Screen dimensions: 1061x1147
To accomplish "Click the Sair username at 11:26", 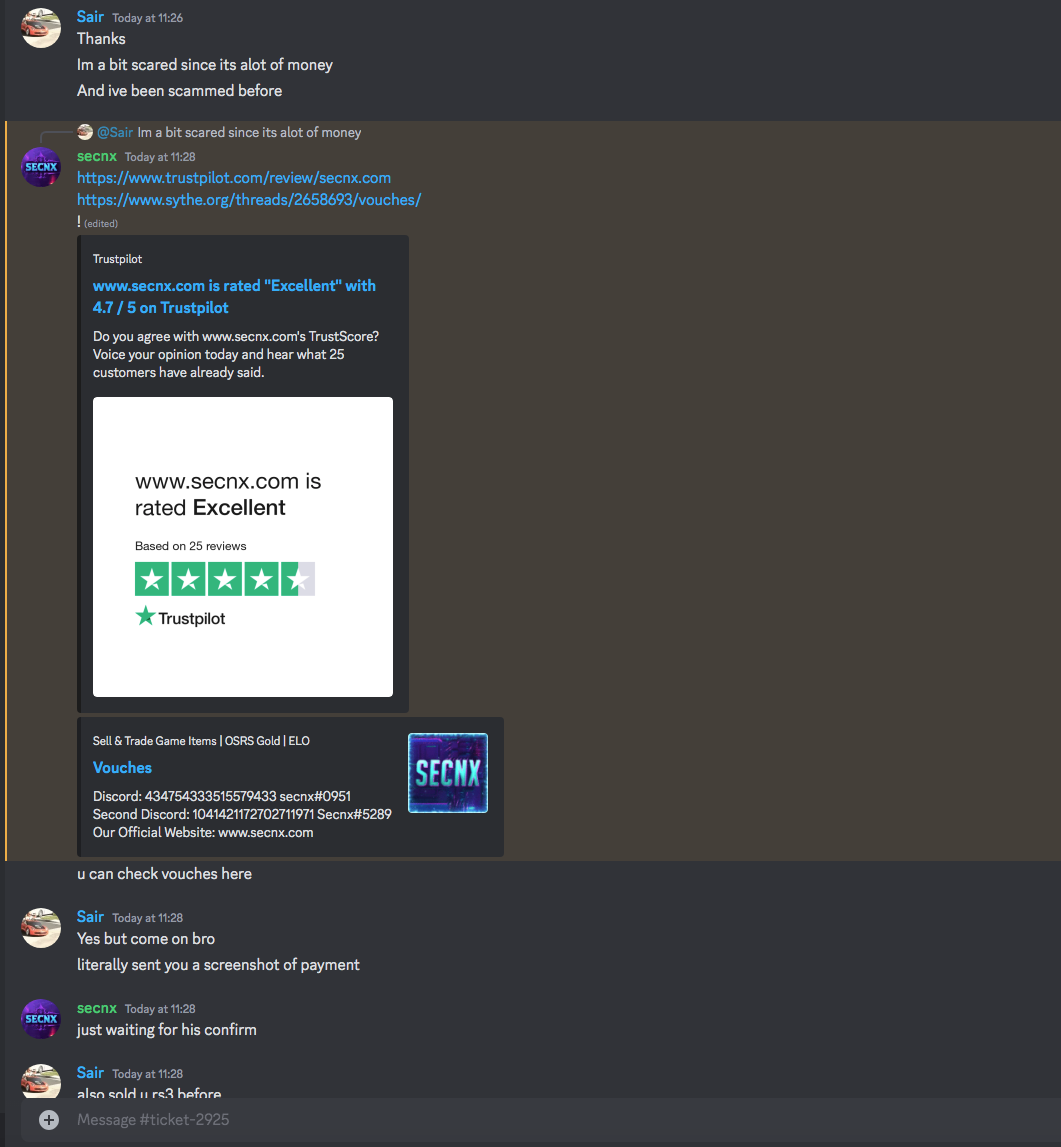I will click(90, 17).
